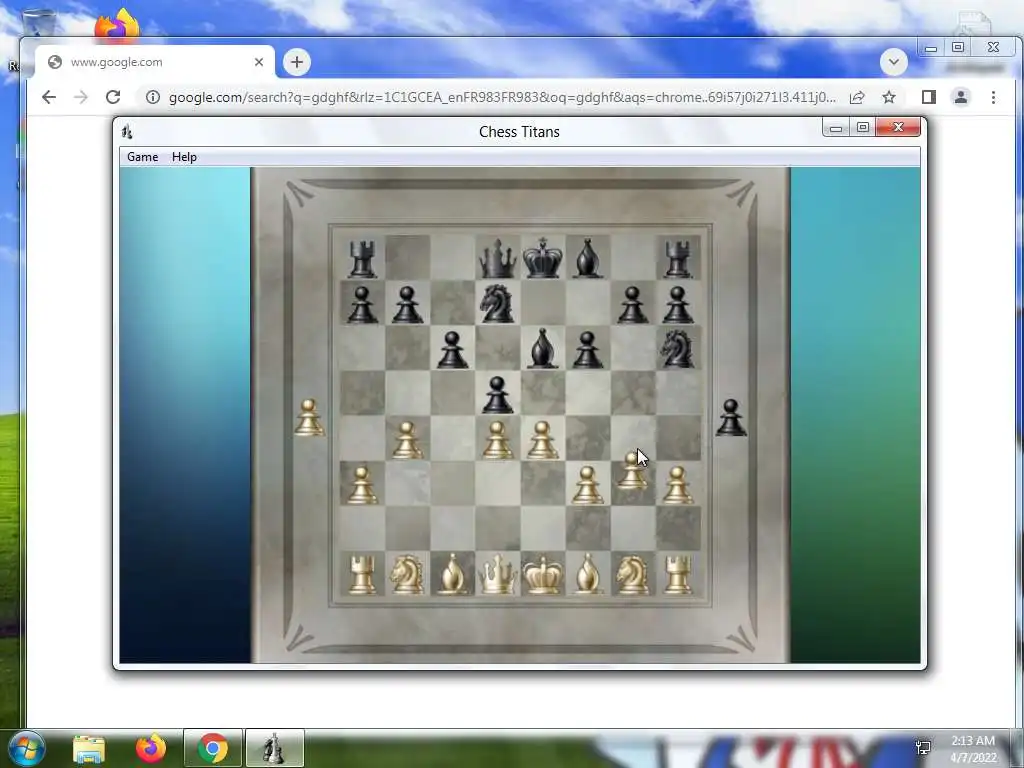1024x768 pixels.
Task: Select the black rook on h8 corner
Action: pyautogui.click(x=678, y=259)
